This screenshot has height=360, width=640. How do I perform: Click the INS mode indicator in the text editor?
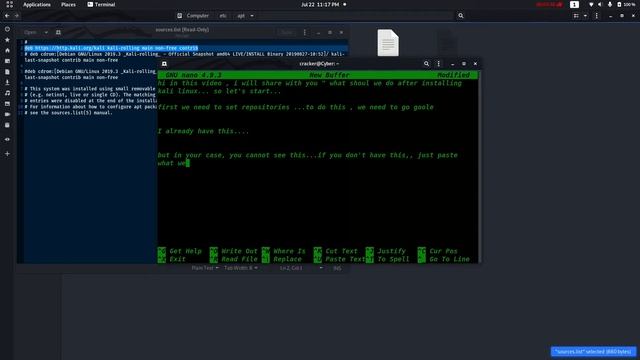tap(337, 268)
